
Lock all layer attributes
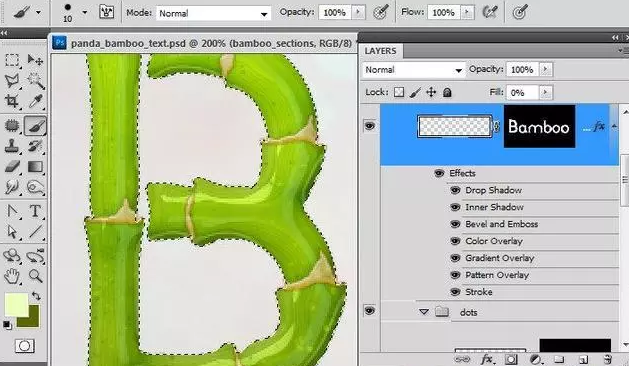447,93
